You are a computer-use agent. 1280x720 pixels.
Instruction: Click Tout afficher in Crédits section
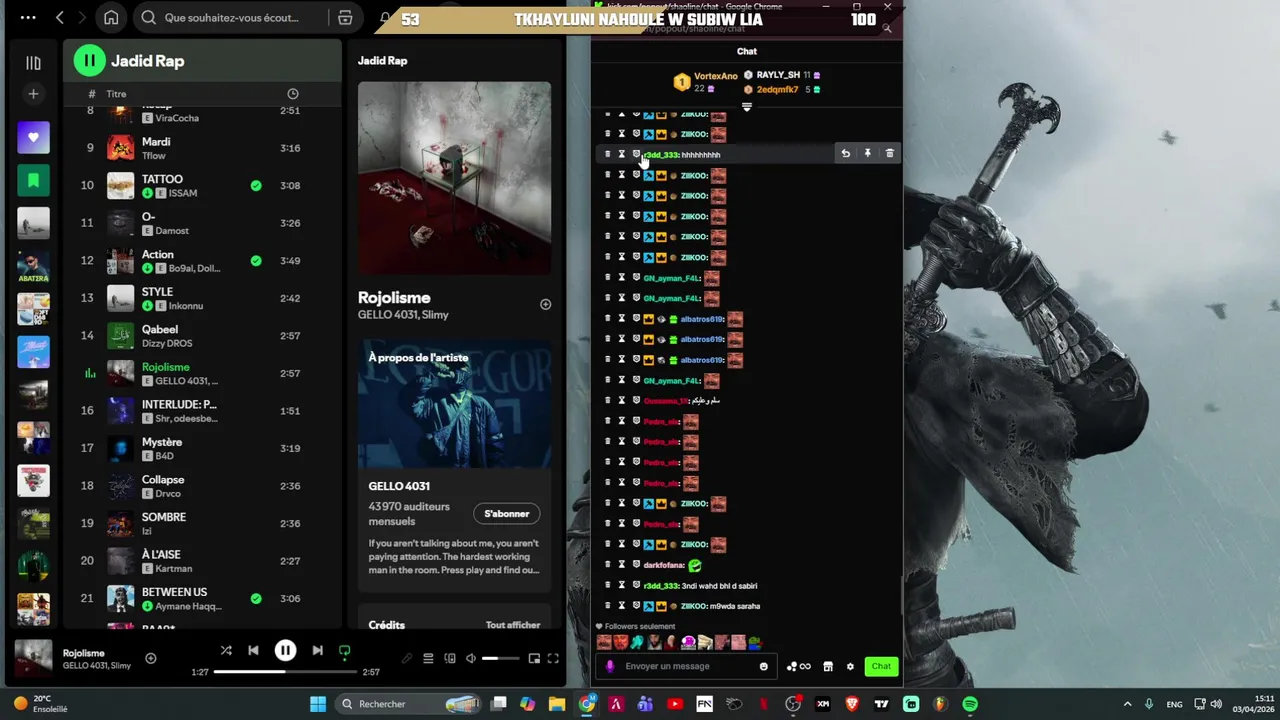(513, 625)
